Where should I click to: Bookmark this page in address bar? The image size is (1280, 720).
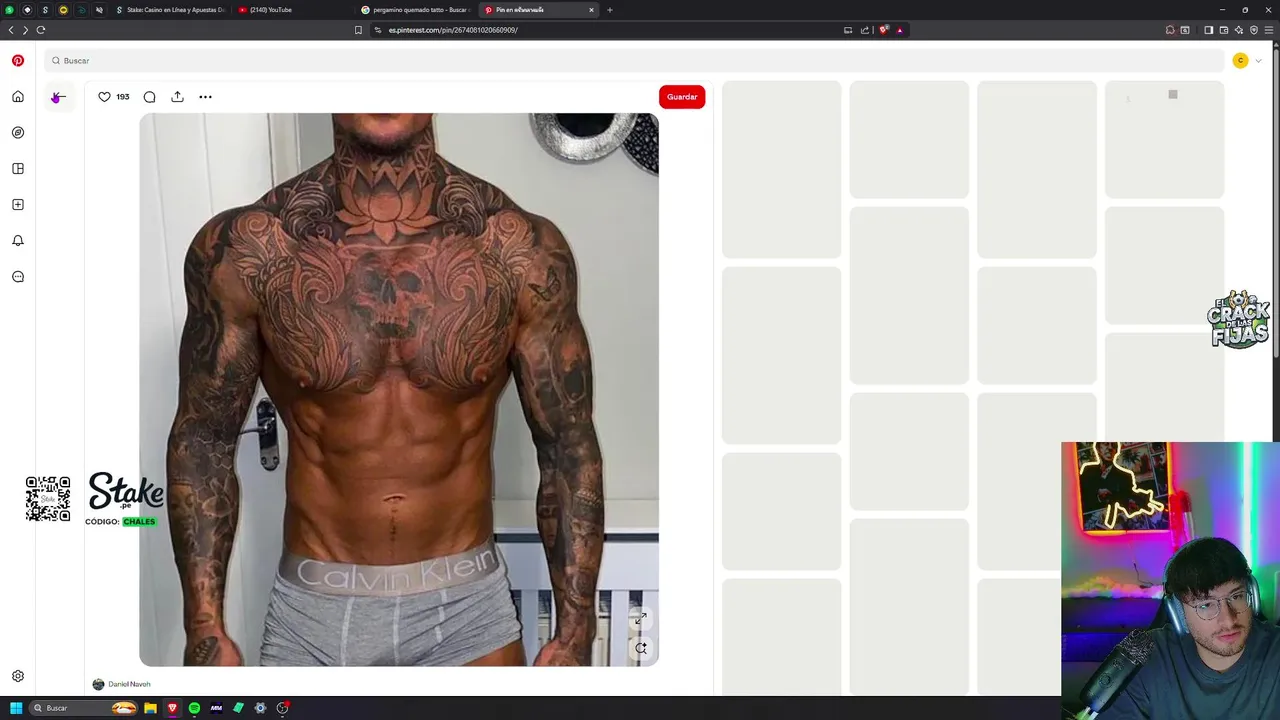pyautogui.click(x=358, y=30)
